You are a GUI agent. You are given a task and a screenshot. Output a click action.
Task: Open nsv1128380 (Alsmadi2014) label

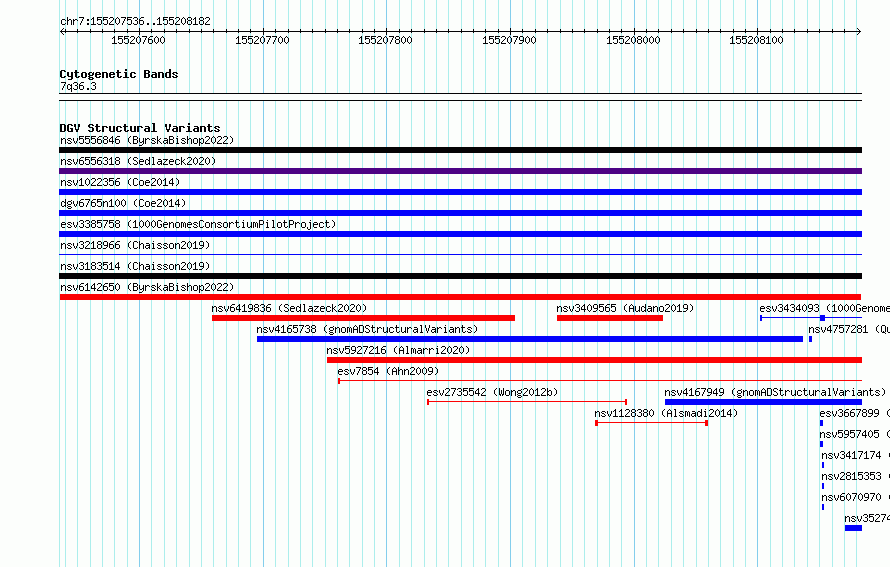pyautogui.click(x=666, y=413)
